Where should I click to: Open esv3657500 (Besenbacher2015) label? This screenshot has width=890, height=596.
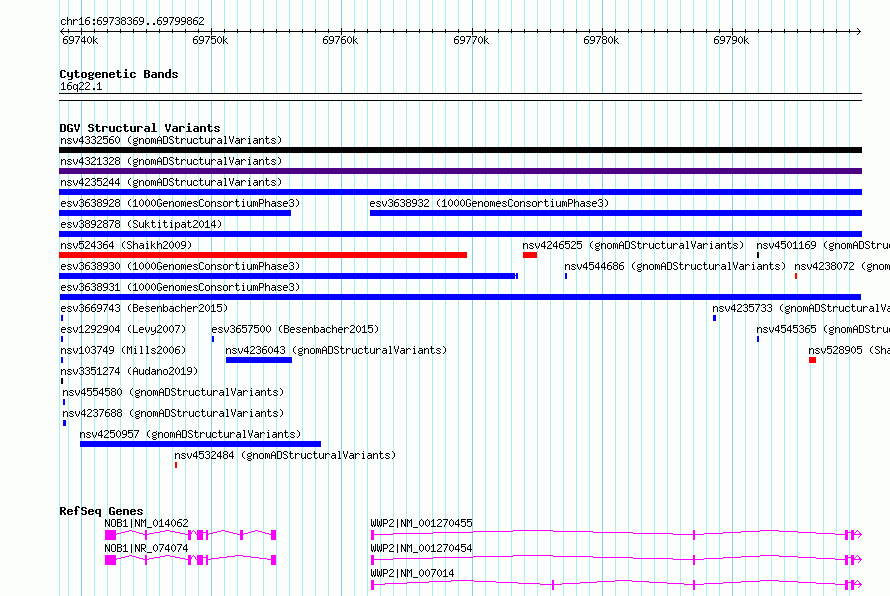(x=295, y=329)
